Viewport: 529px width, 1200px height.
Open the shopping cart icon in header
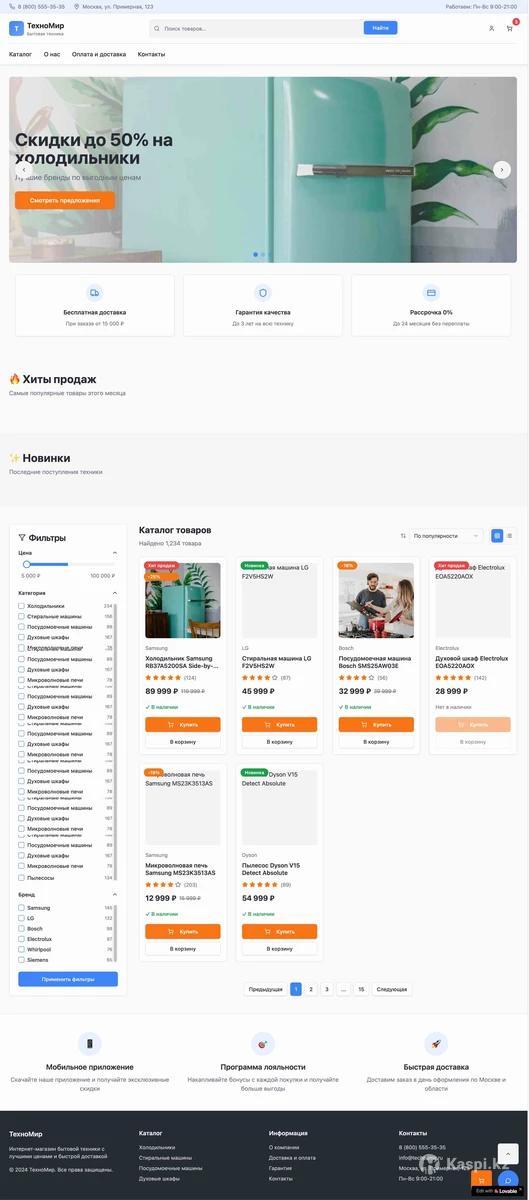pos(511,28)
